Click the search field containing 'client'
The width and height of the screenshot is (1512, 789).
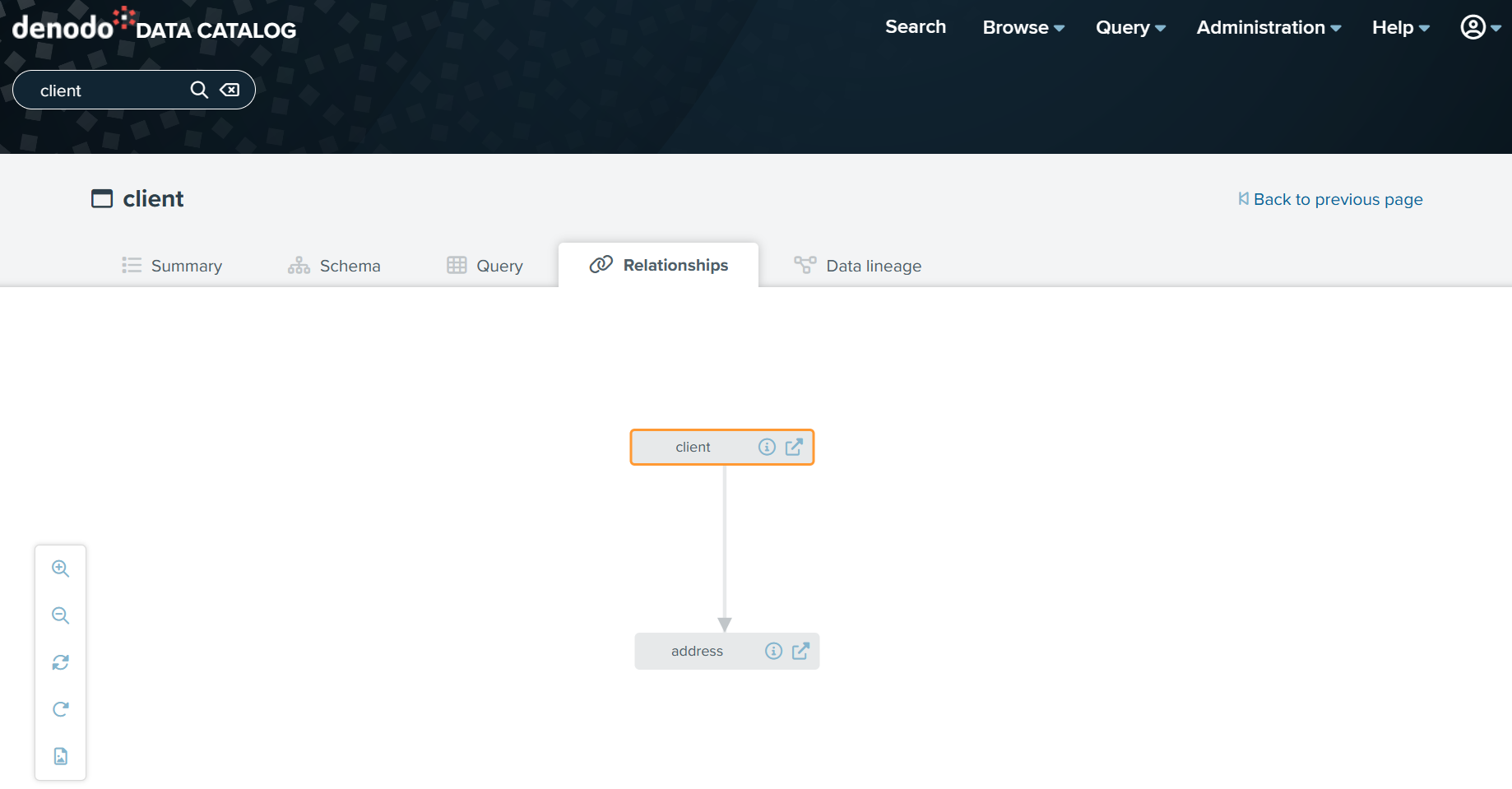click(134, 90)
